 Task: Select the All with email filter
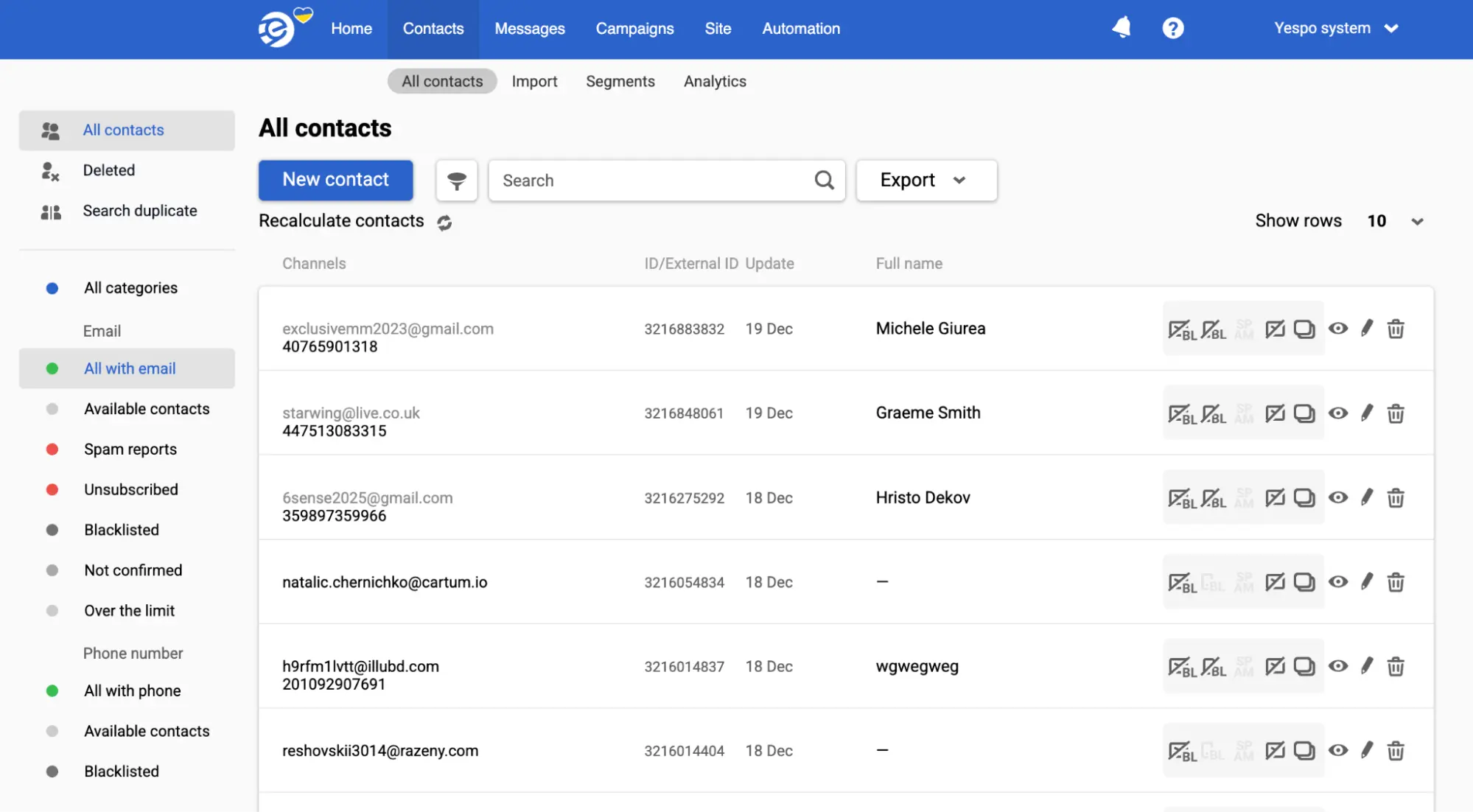click(129, 368)
